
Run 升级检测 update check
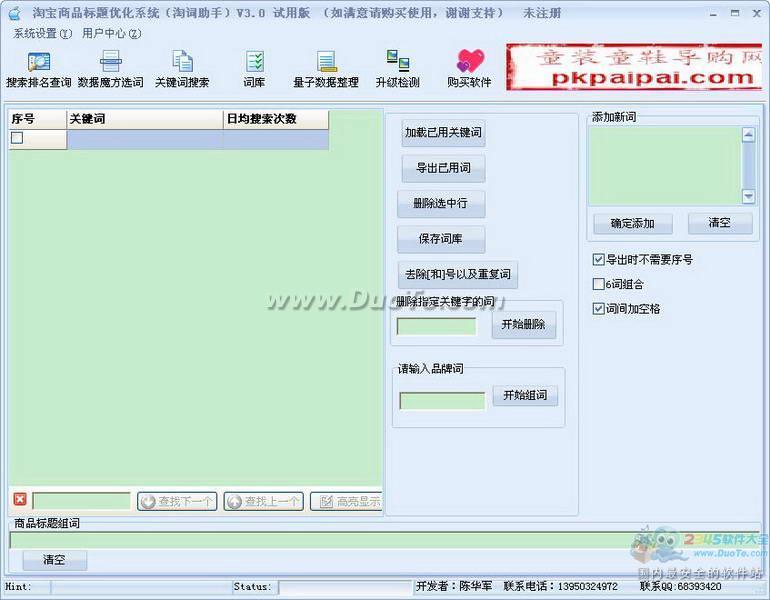point(397,68)
